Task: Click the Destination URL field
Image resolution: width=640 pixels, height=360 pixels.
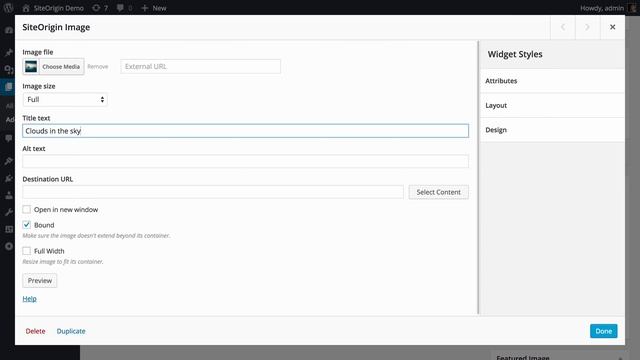Action: click(213, 192)
